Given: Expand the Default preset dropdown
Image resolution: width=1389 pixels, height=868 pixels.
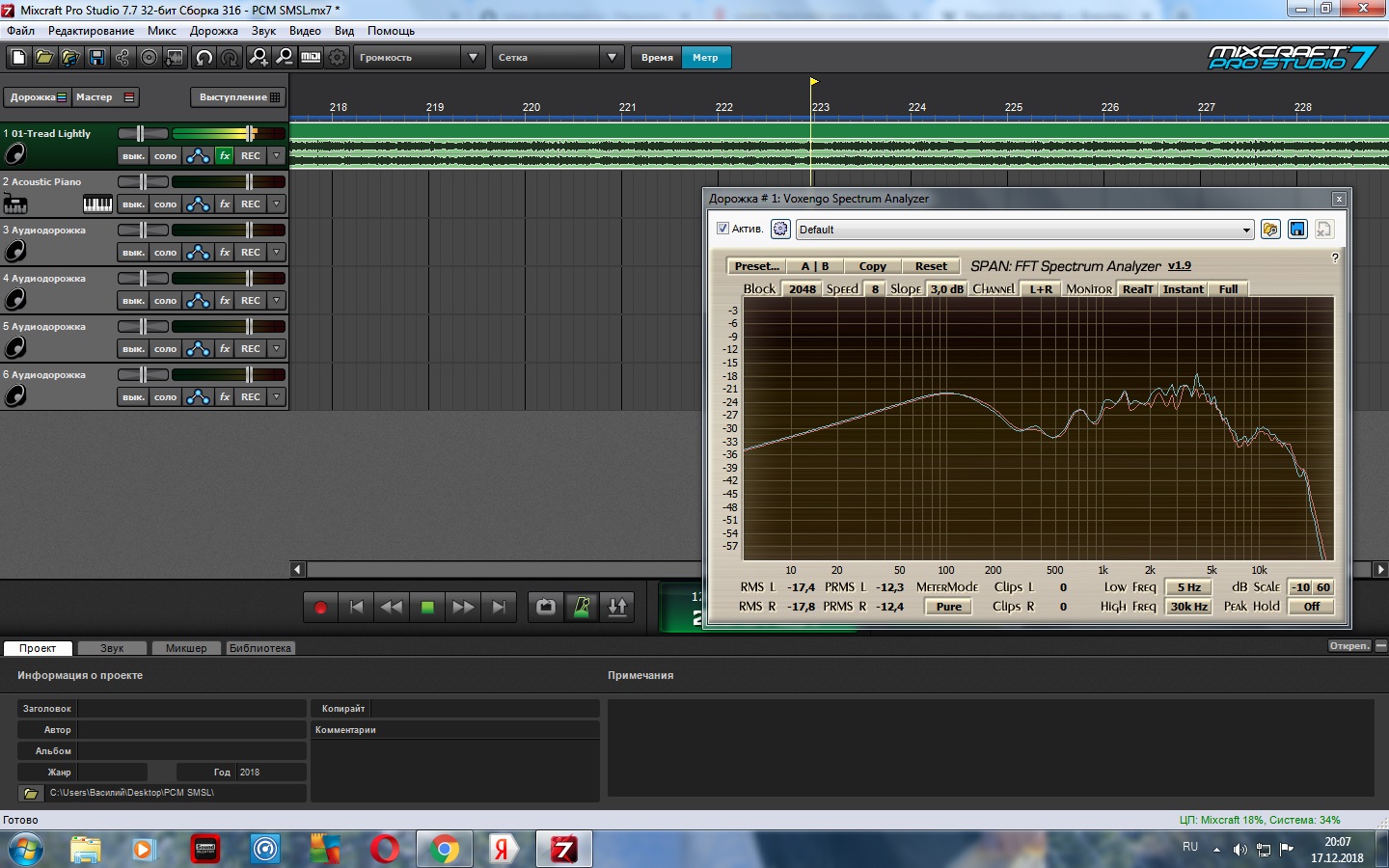Looking at the screenshot, I should pyautogui.click(x=1246, y=230).
